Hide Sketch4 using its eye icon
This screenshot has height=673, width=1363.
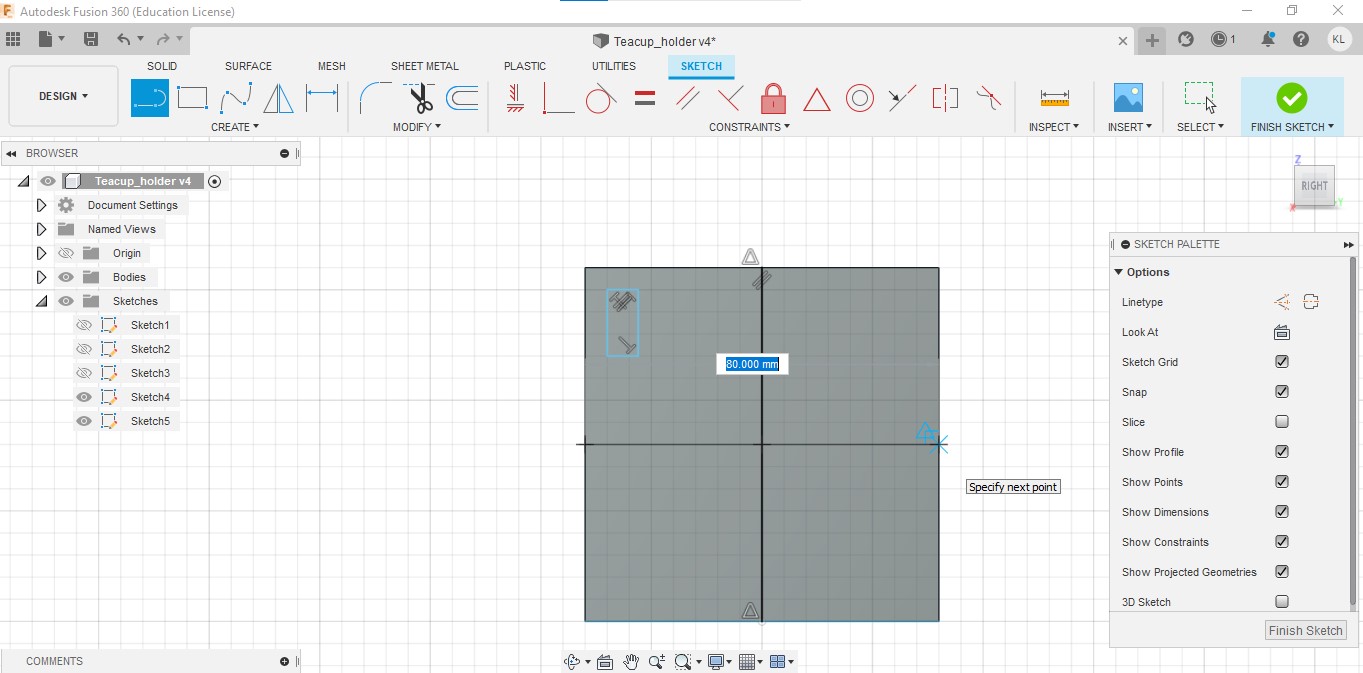click(x=84, y=397)
